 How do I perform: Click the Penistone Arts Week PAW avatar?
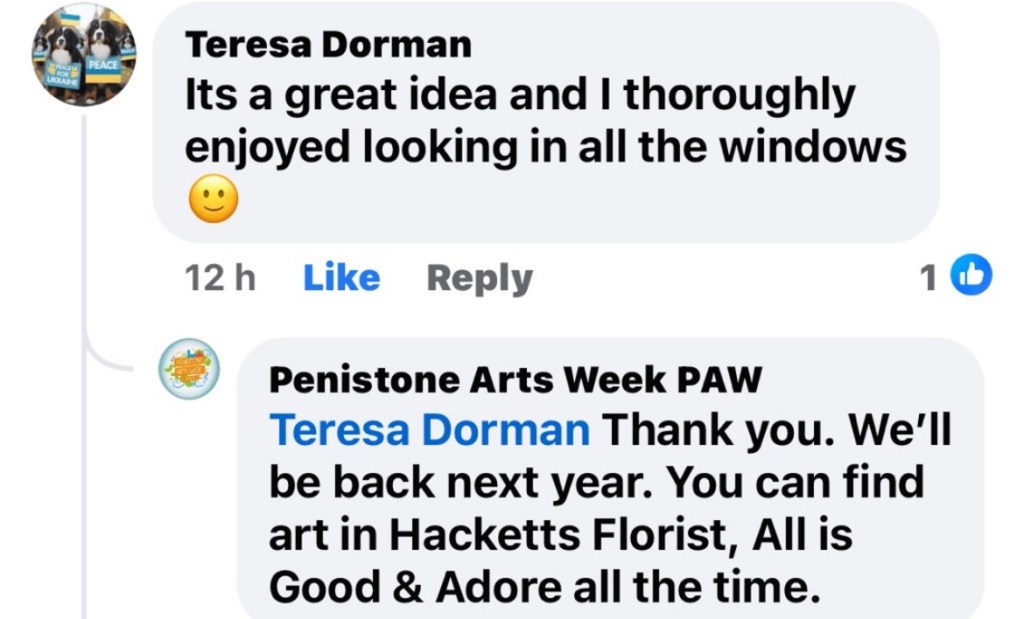[189, 368]
